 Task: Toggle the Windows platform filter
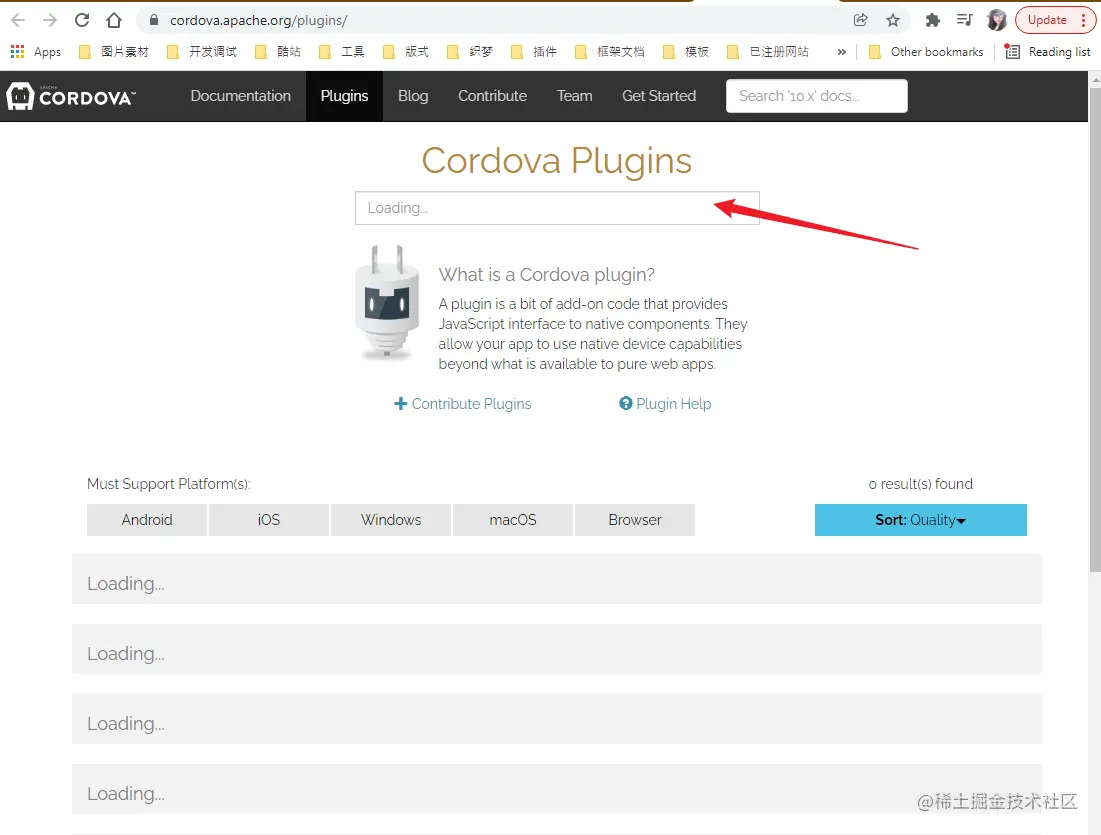click(391, 520)
